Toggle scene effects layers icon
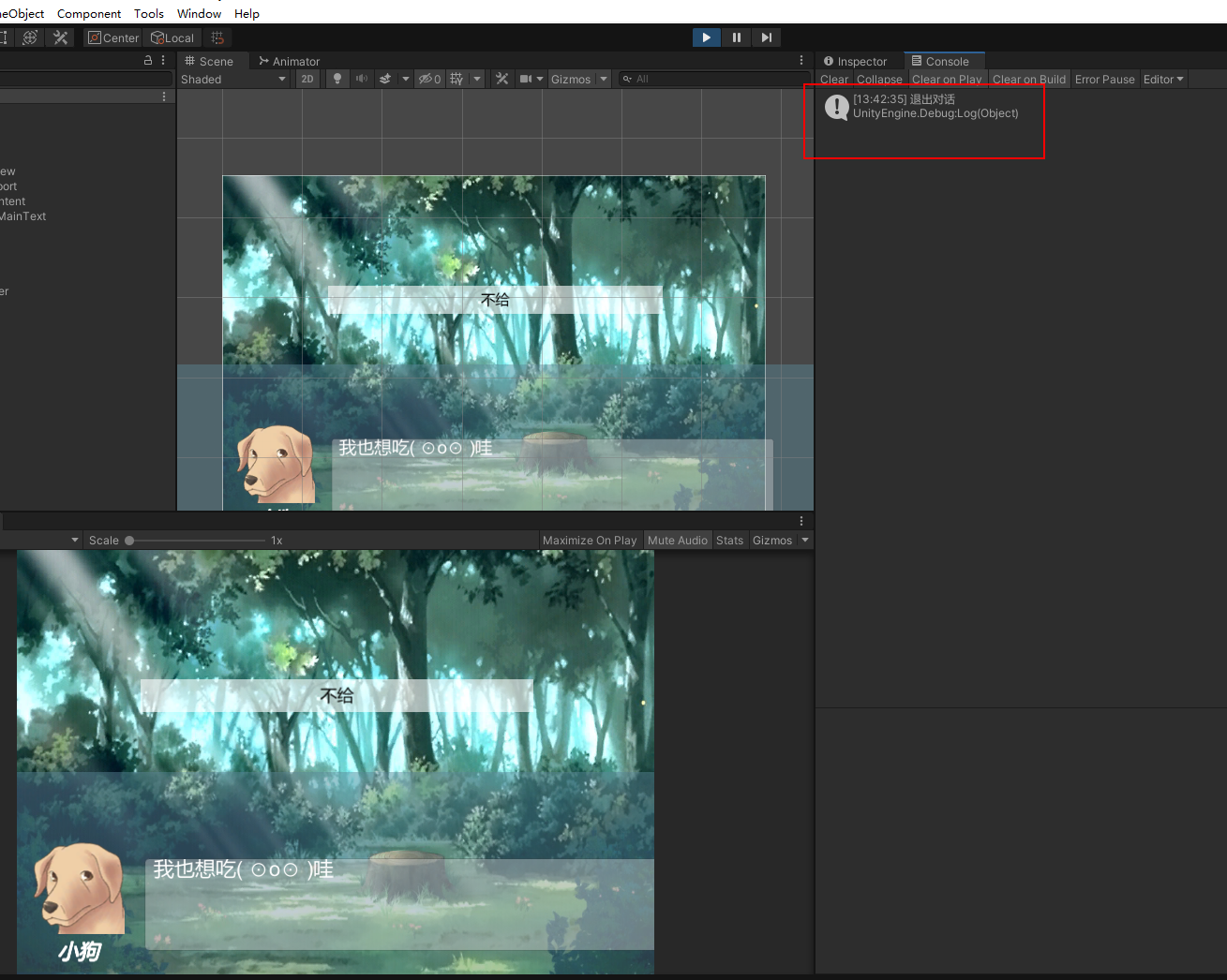The image size is (1227, 980). (385, 80)
